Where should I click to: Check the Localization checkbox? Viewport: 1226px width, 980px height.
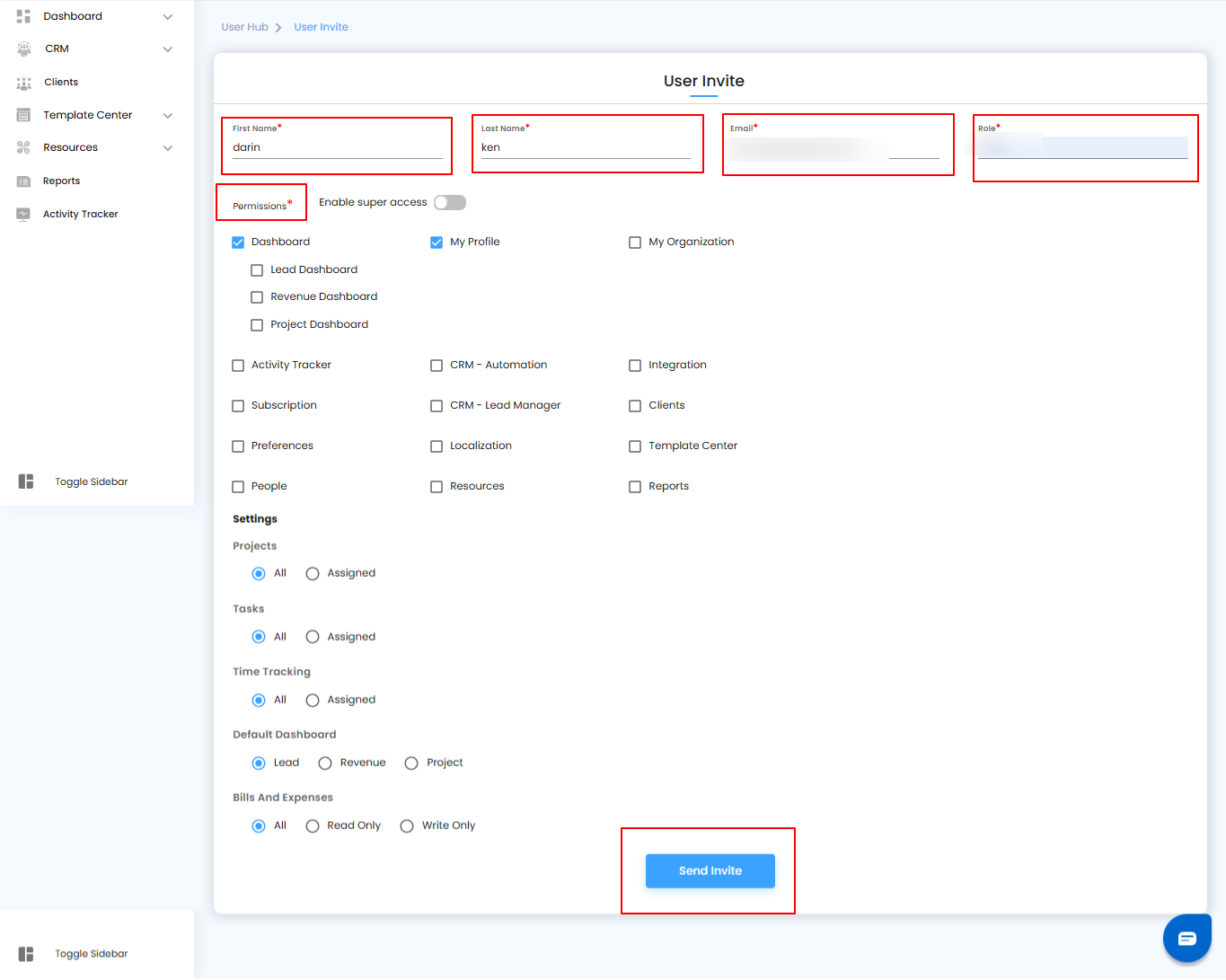pyautogui.click(x=437, y=446)
